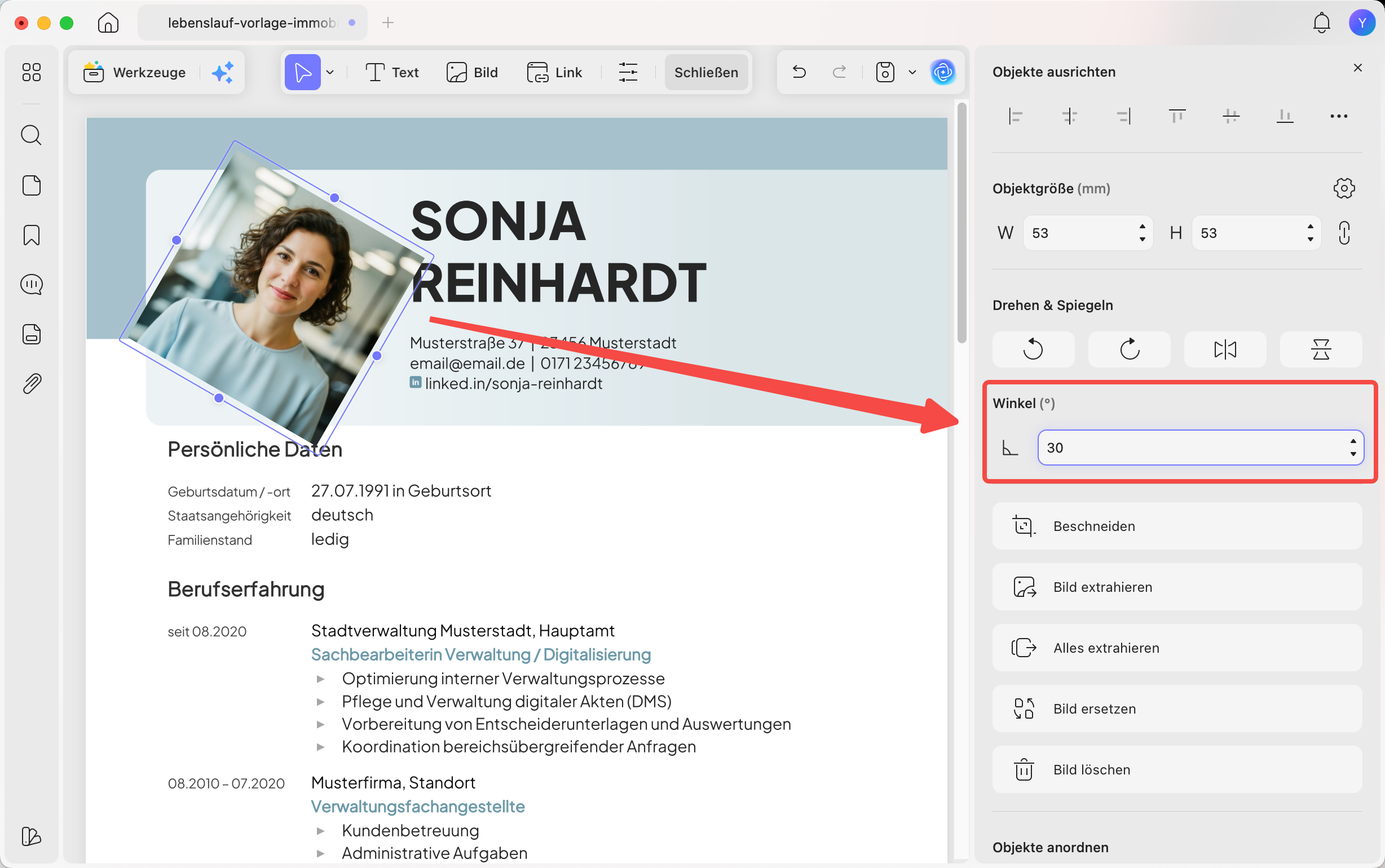Select the lebenslauf-vorlage-immob tab
Screen dimensions: 1385x868
tap(253, 23)
